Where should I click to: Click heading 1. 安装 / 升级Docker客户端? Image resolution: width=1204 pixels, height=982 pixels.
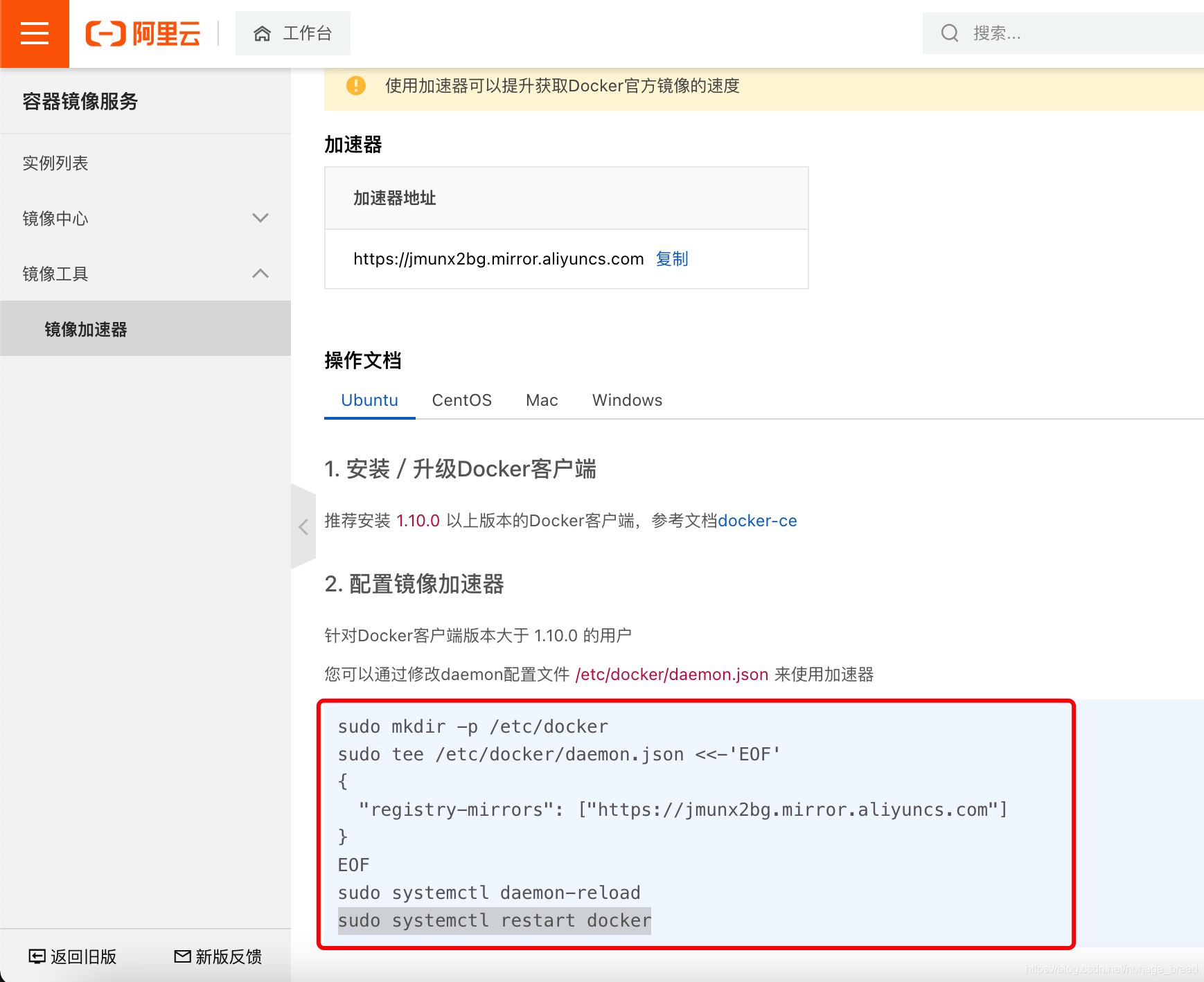point(461,469)
